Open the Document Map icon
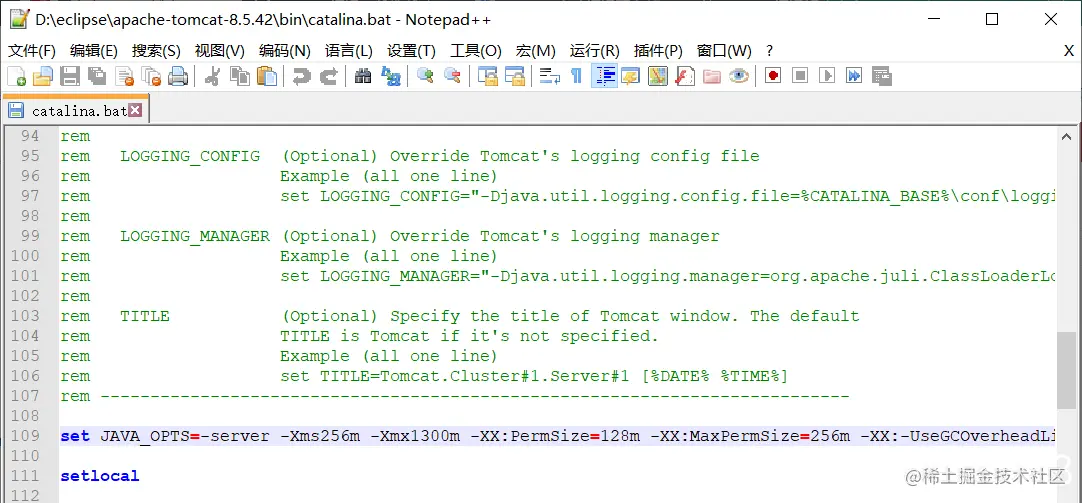Screen dimensions: 1082x503 click(658, 76)
